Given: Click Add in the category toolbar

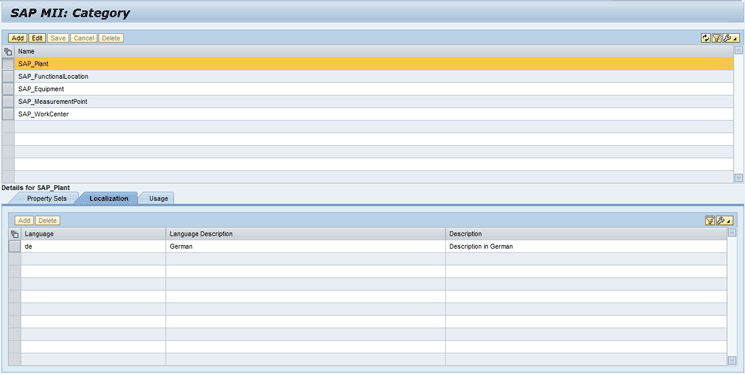Looking at the screenshot, I should [18, 38].
